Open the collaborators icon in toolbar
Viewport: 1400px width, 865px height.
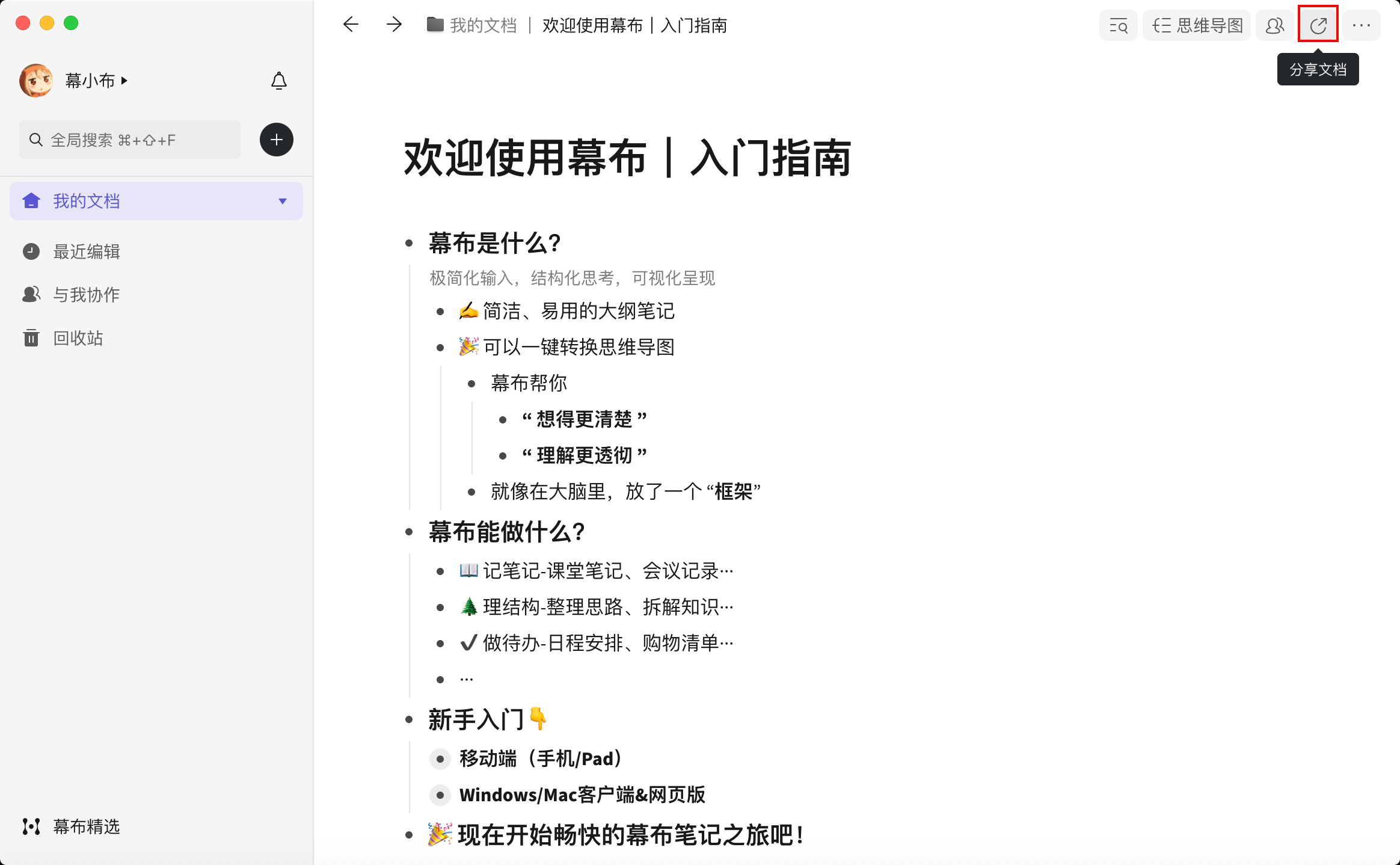coord(1274,25)
